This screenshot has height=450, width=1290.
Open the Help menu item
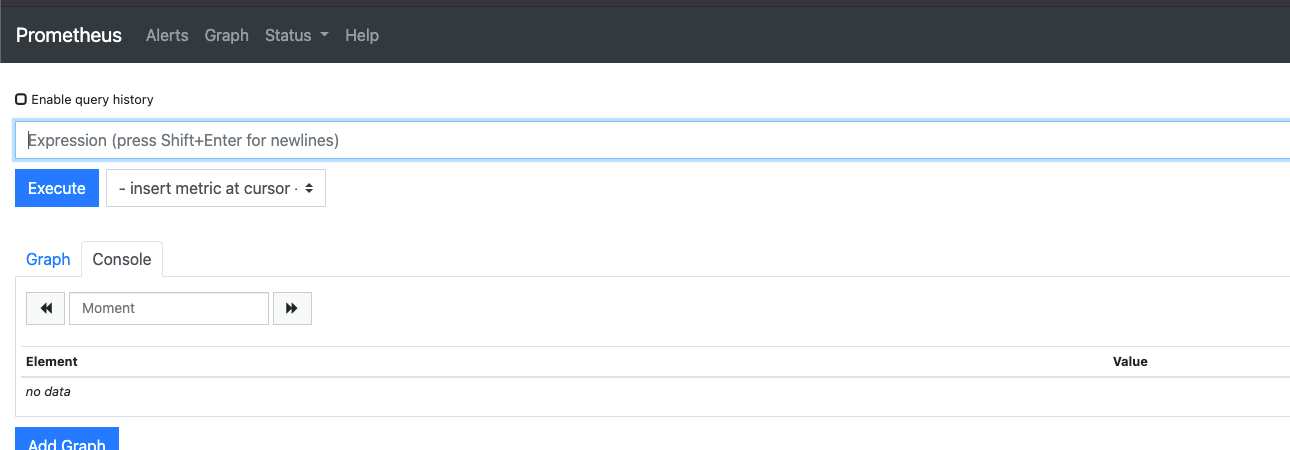point(362,35)
